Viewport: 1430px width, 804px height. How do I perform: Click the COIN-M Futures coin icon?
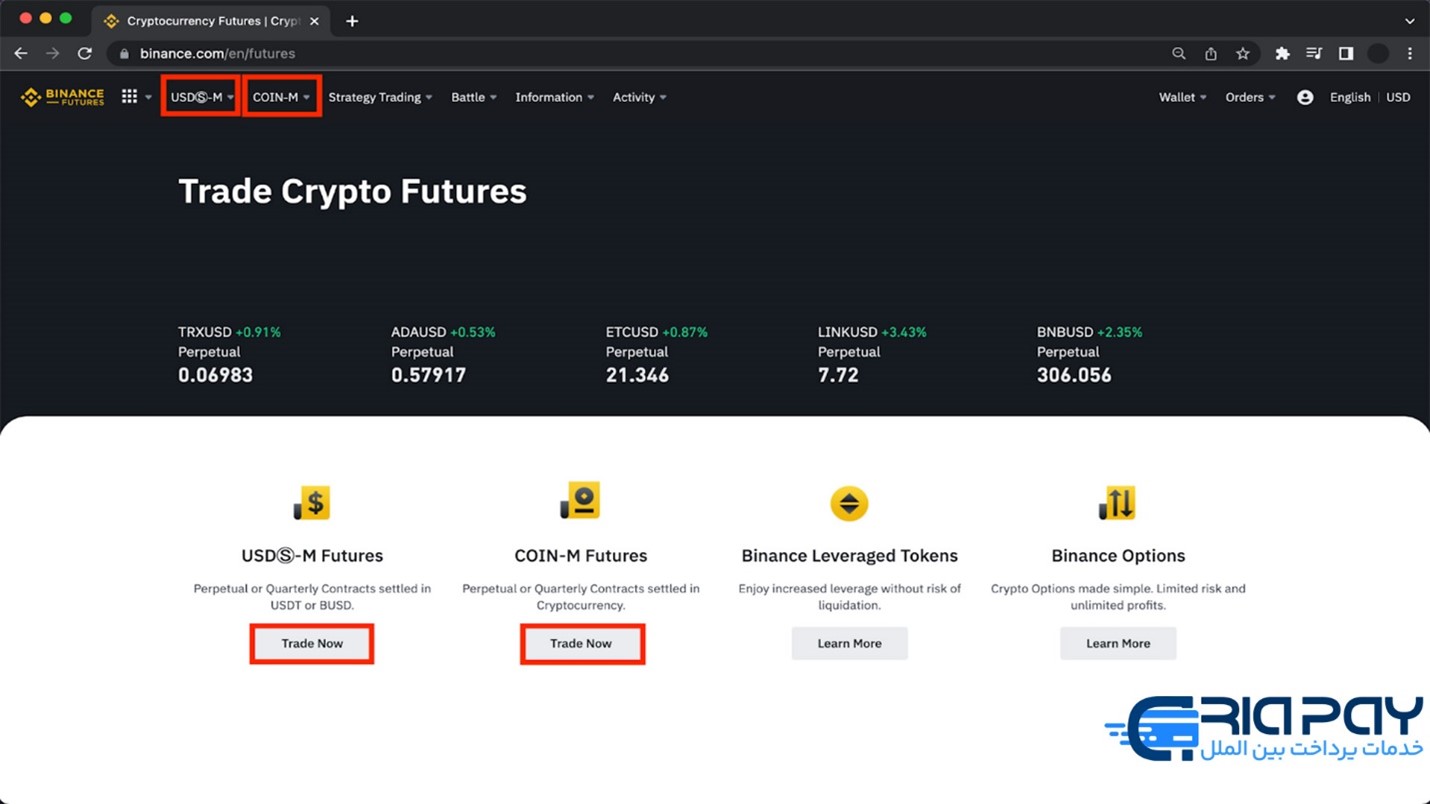pos(580,501)
